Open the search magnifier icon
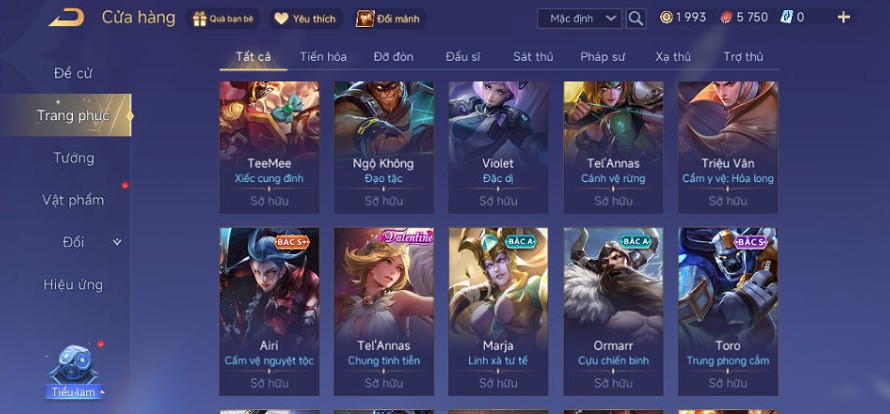Image resolution: width=890 pixels, height=414 pixels. [636, 19]
